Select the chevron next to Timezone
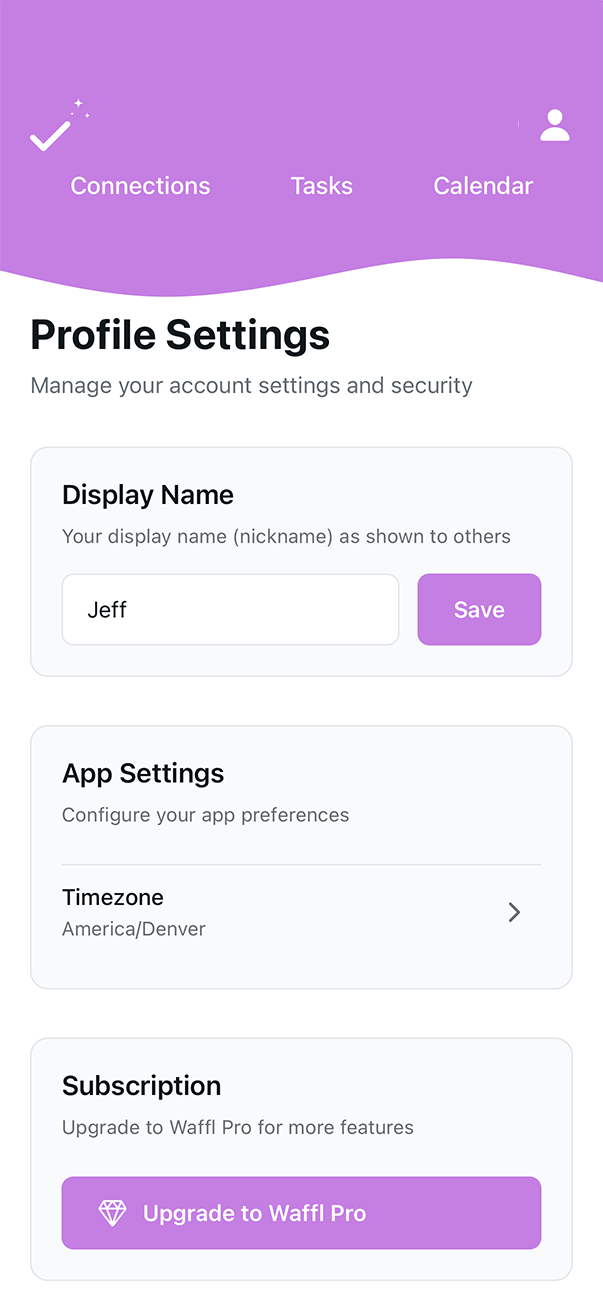This screenshot has height=1311, width=603. (514, 912)
